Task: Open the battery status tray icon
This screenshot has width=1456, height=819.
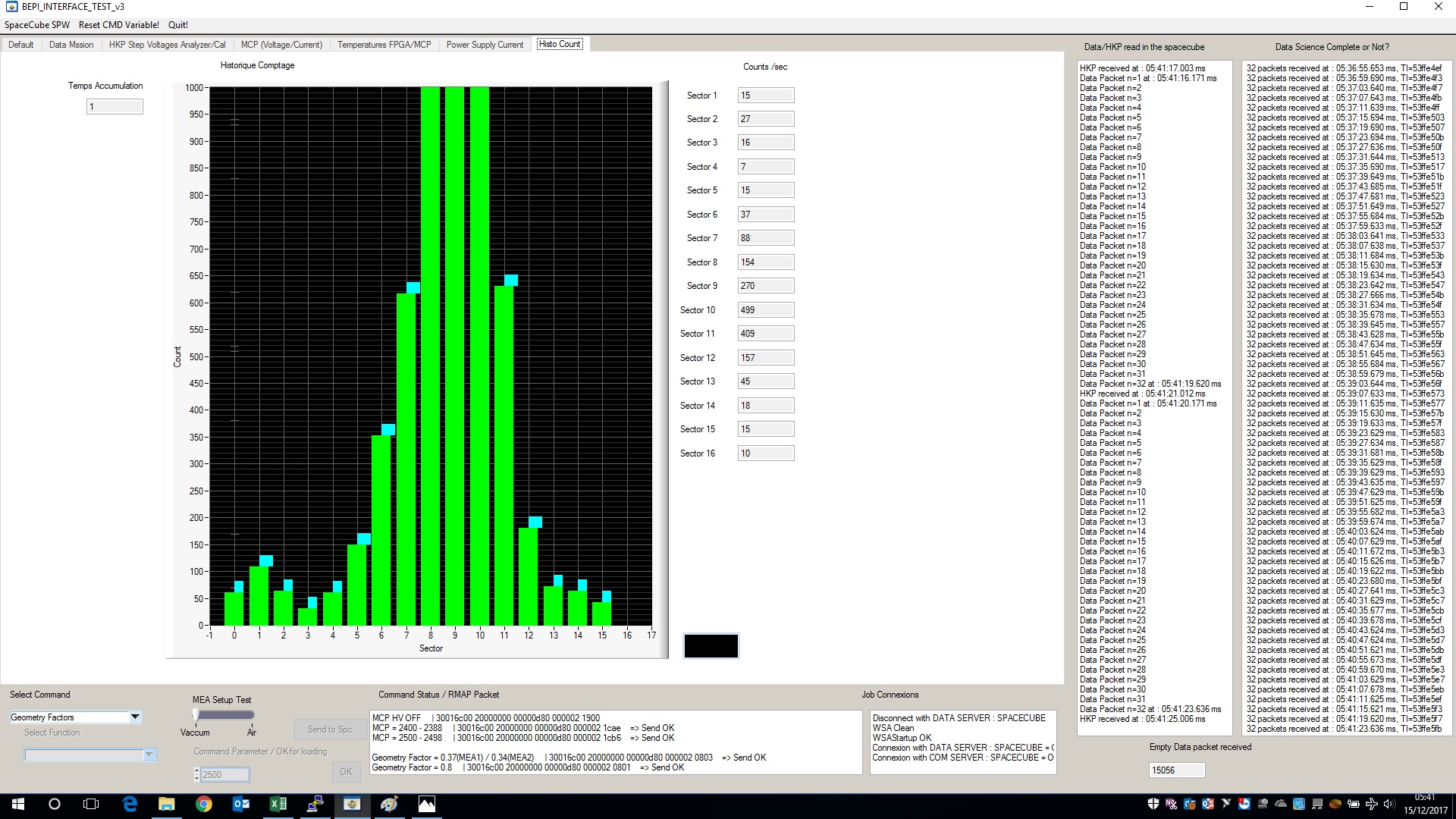Action: coord(1353,804)
